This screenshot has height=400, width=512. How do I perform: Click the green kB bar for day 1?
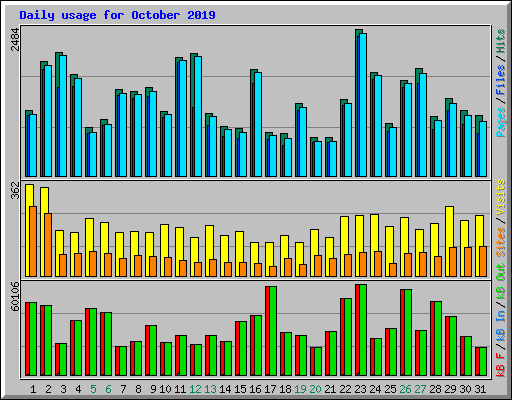coord(33,339)
